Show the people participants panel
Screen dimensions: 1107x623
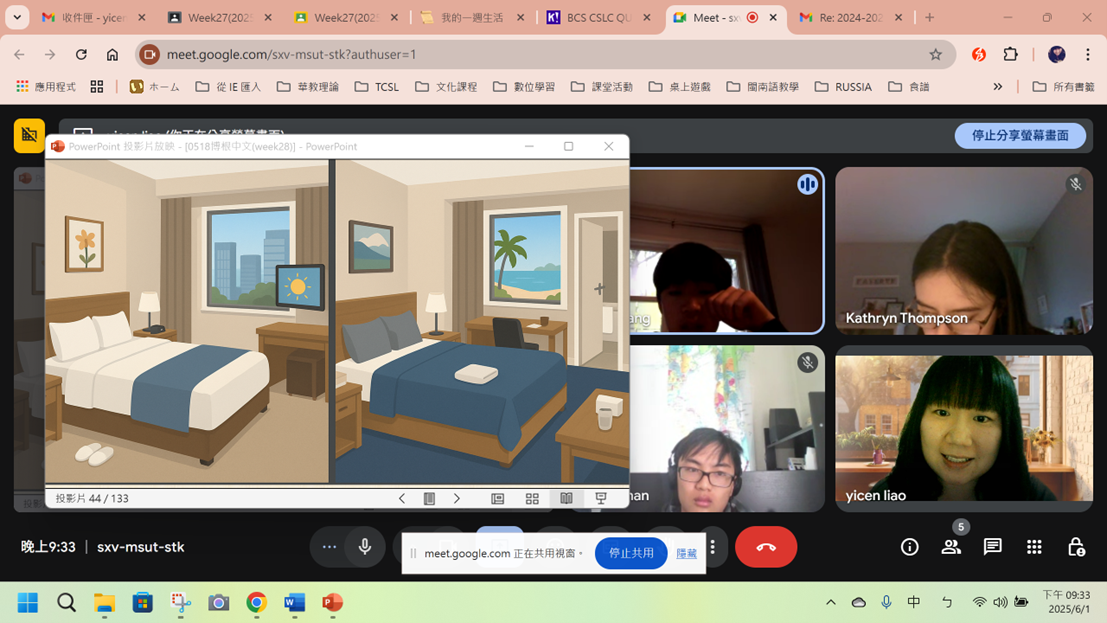click(x=951, y=547)
